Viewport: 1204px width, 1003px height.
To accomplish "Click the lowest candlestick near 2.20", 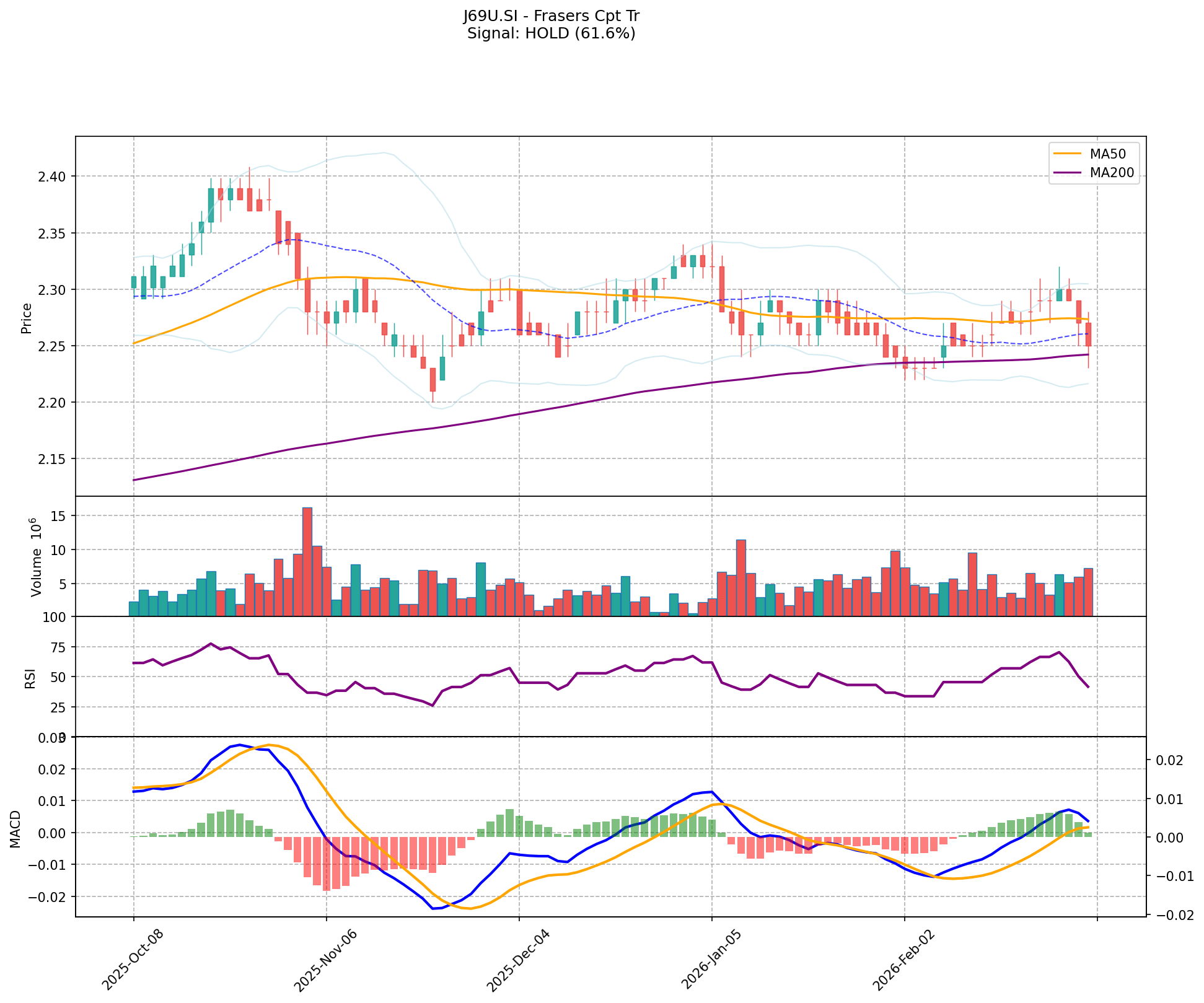I will coord(433,379).
